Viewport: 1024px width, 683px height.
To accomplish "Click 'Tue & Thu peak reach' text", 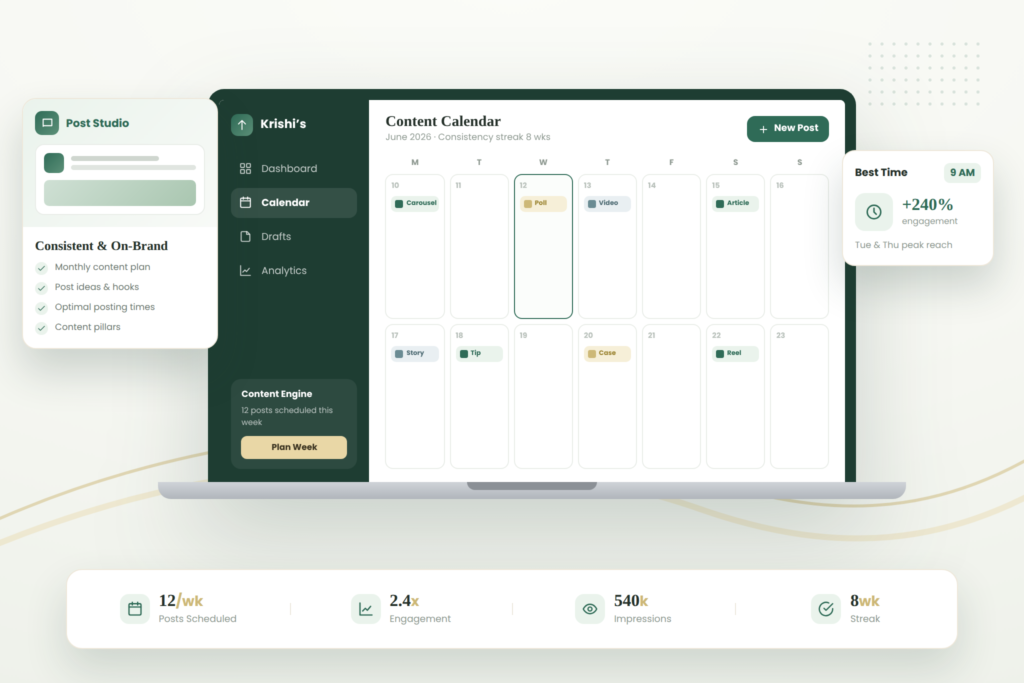I will [903, 245].
